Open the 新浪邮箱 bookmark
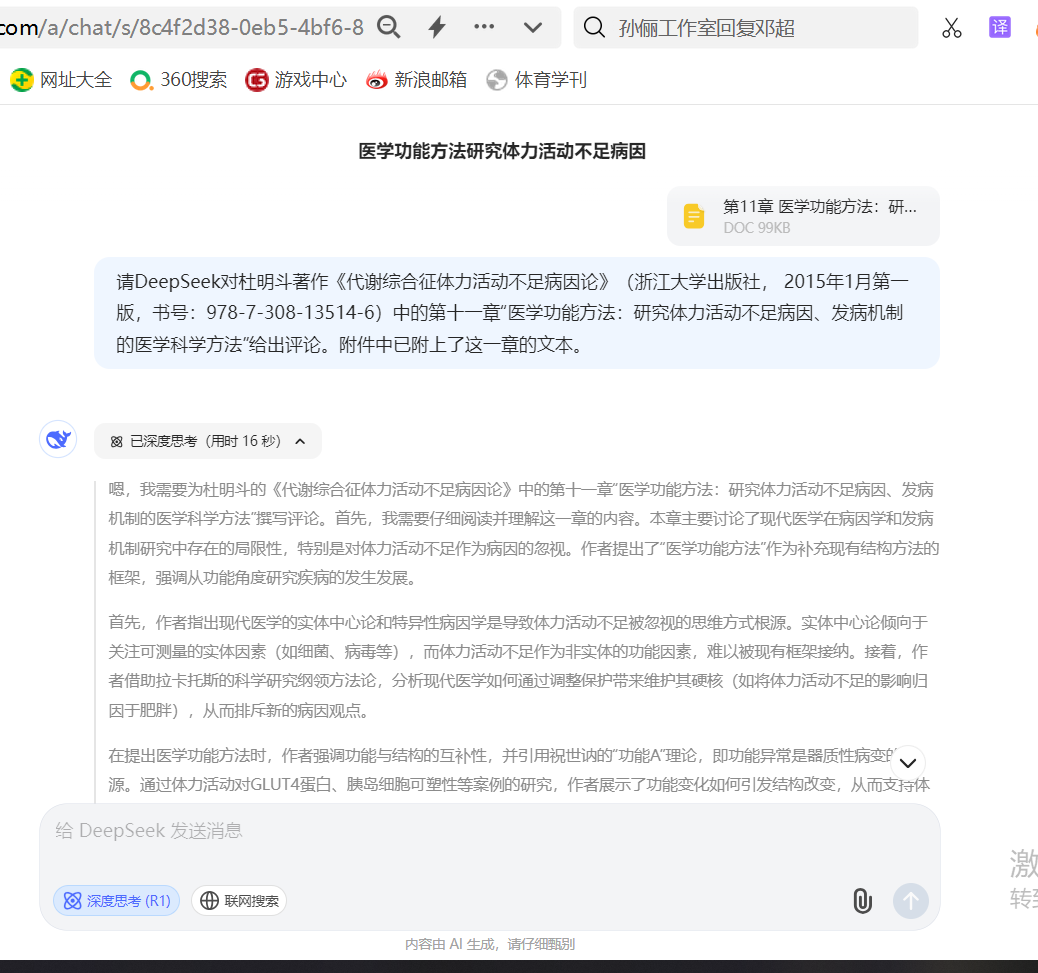 416,80
